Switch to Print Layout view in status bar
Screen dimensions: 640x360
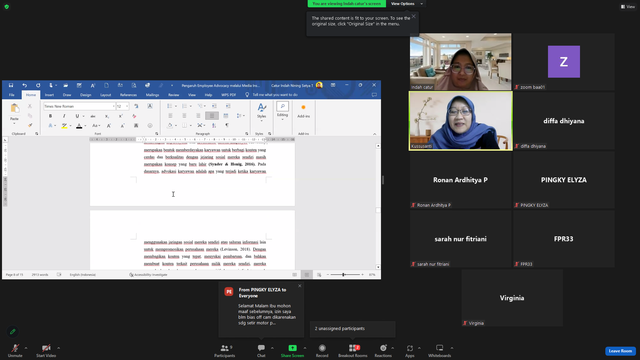[307, 275]
